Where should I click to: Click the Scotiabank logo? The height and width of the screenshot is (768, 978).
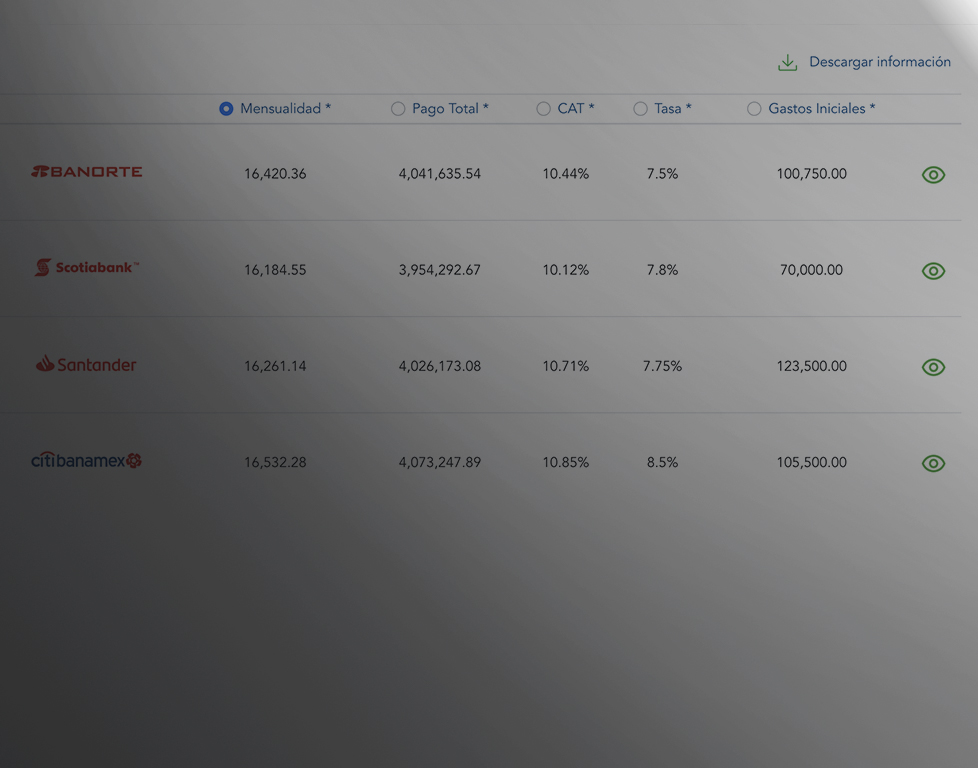(87, 268)
